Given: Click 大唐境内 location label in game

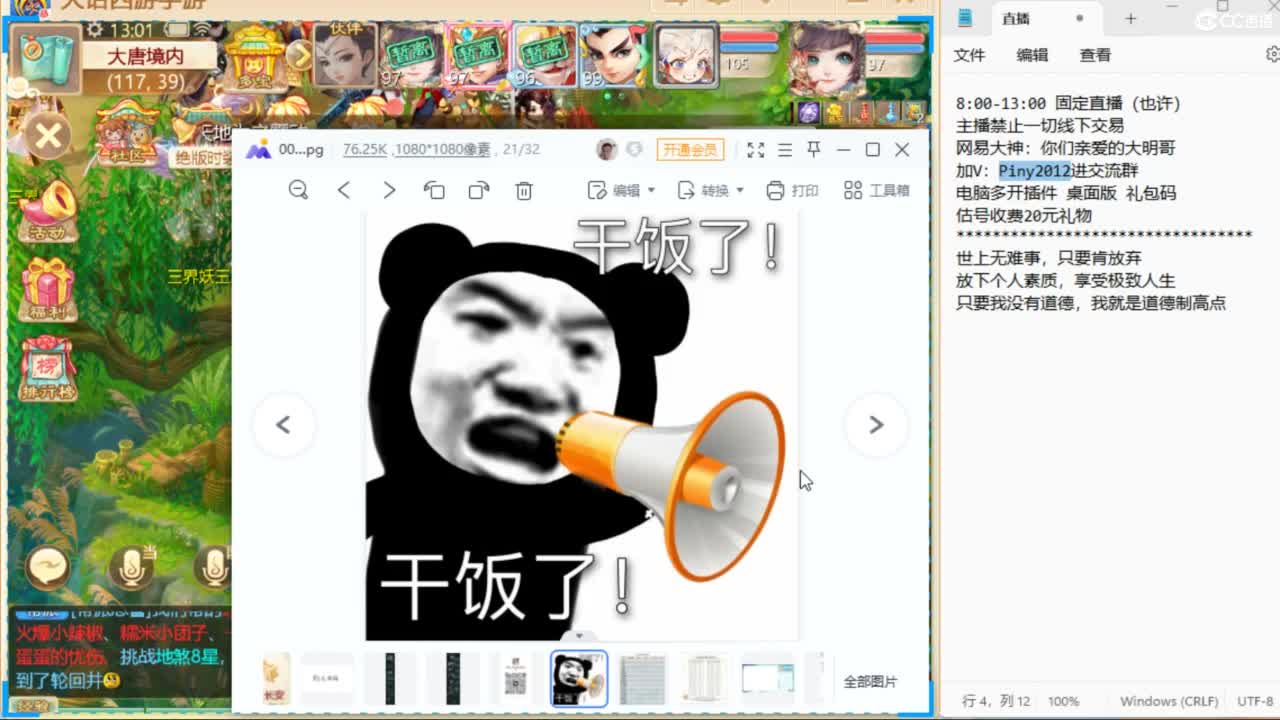Looking at the screenshot, I should coord(146,57).
